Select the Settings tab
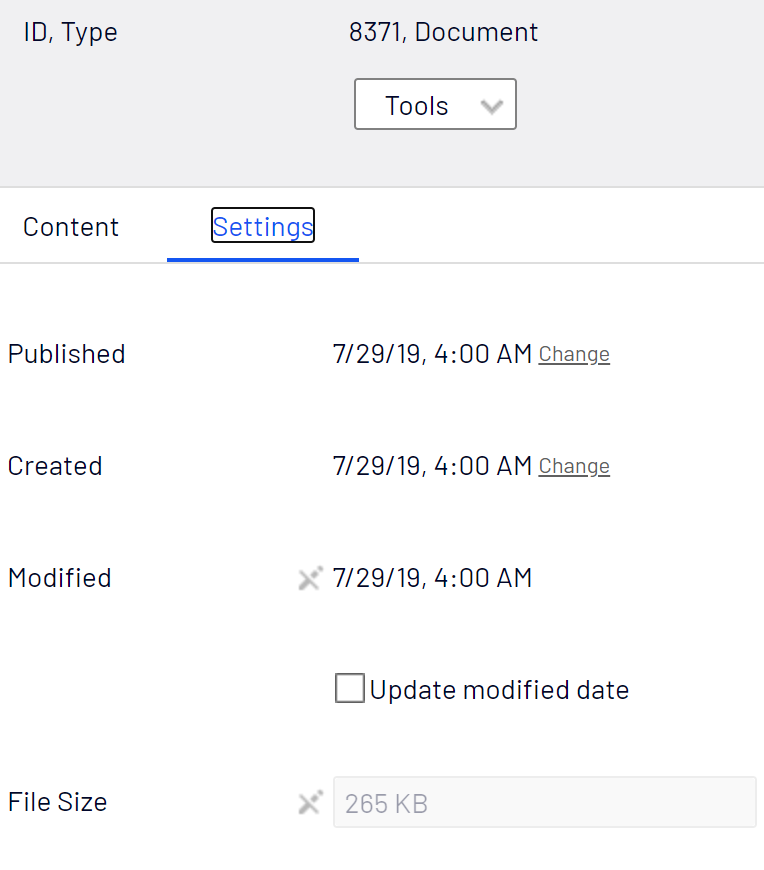 point(263,226)
